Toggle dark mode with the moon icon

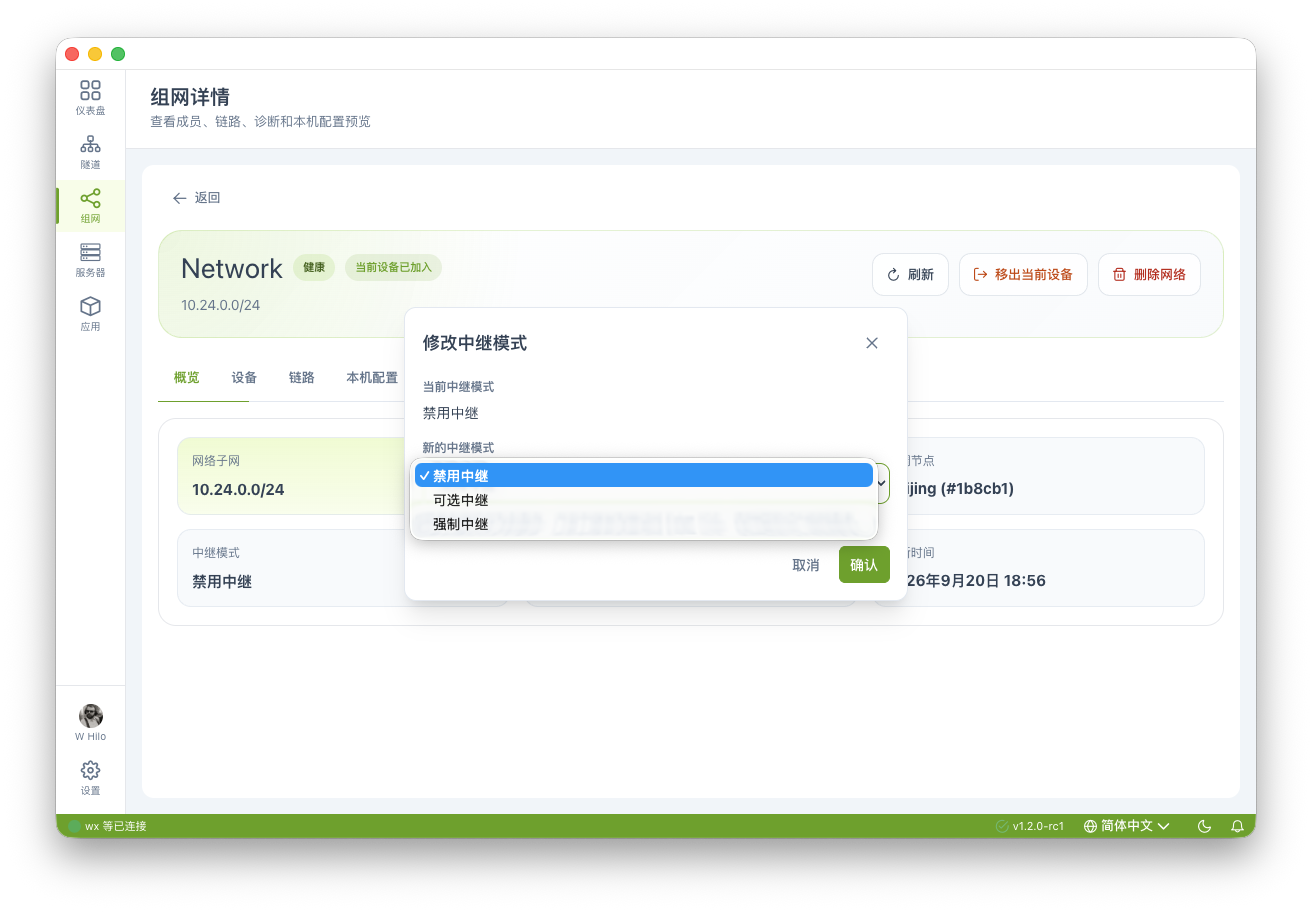[1205, 826]
